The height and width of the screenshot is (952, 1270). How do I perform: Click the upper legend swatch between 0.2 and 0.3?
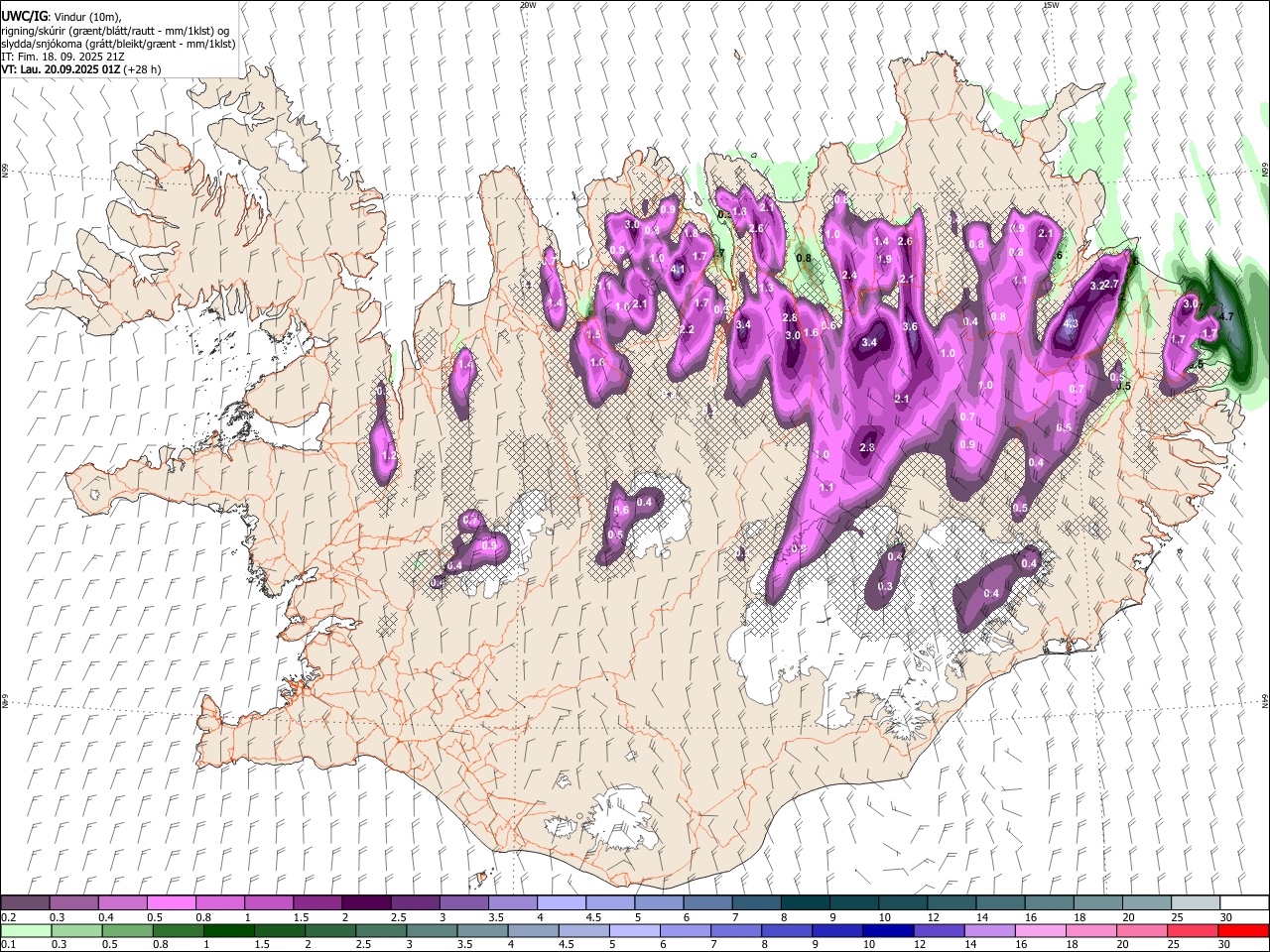(25, 903)
